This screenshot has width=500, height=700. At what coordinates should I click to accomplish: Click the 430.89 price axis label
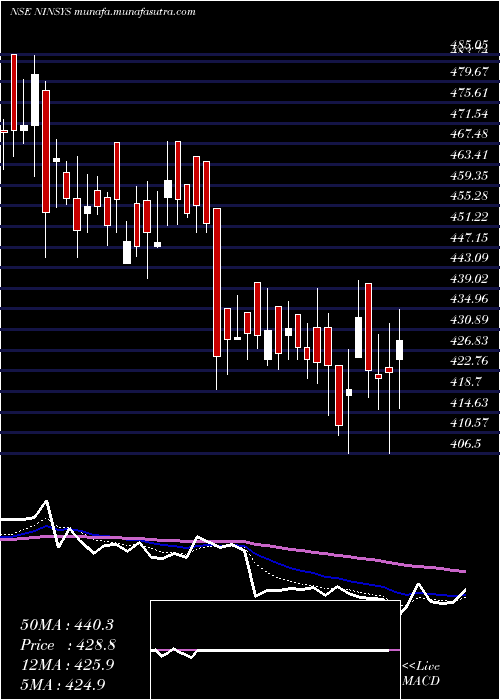coord(468,320)
